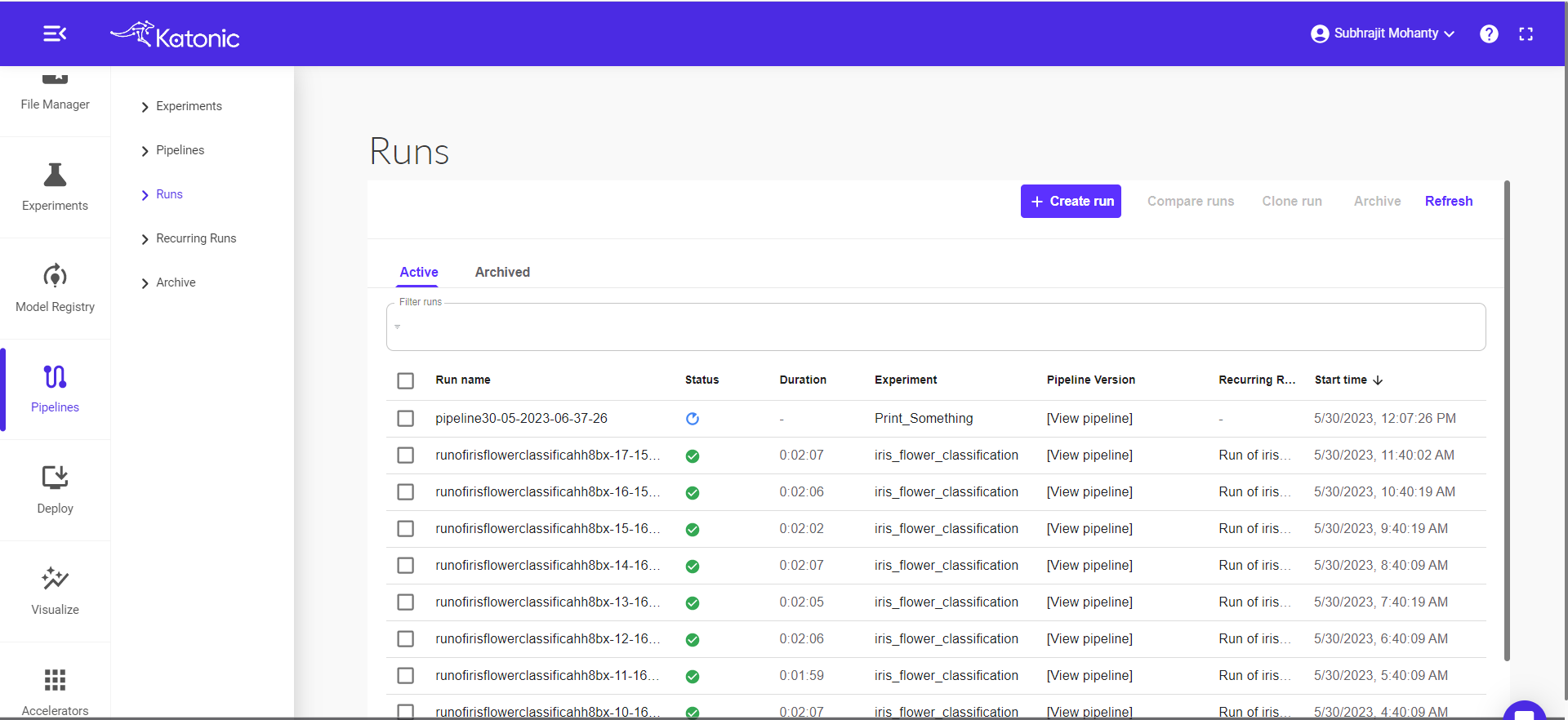Screen dimensions: 1568x720
Task: Click running status icon of pipeline30-05-2023-06-37-26
Action: pos(693,419)
